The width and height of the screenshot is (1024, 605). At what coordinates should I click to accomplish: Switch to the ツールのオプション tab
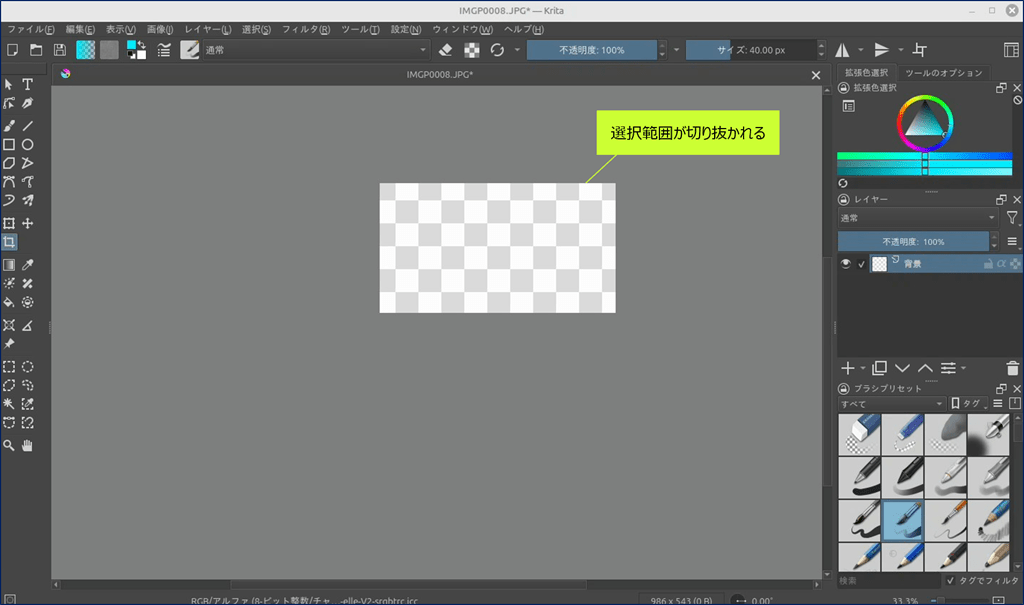coord(943,73)
